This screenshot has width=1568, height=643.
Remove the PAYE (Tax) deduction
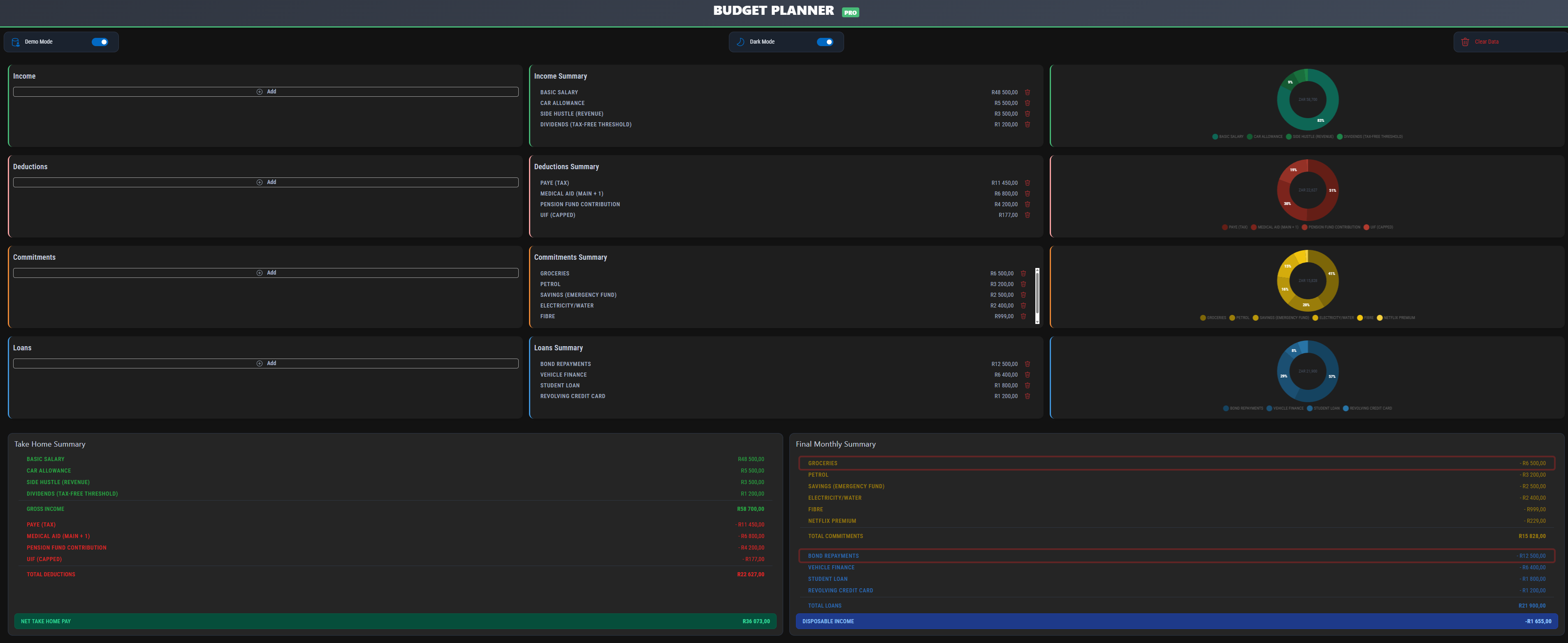point(1028,183)
